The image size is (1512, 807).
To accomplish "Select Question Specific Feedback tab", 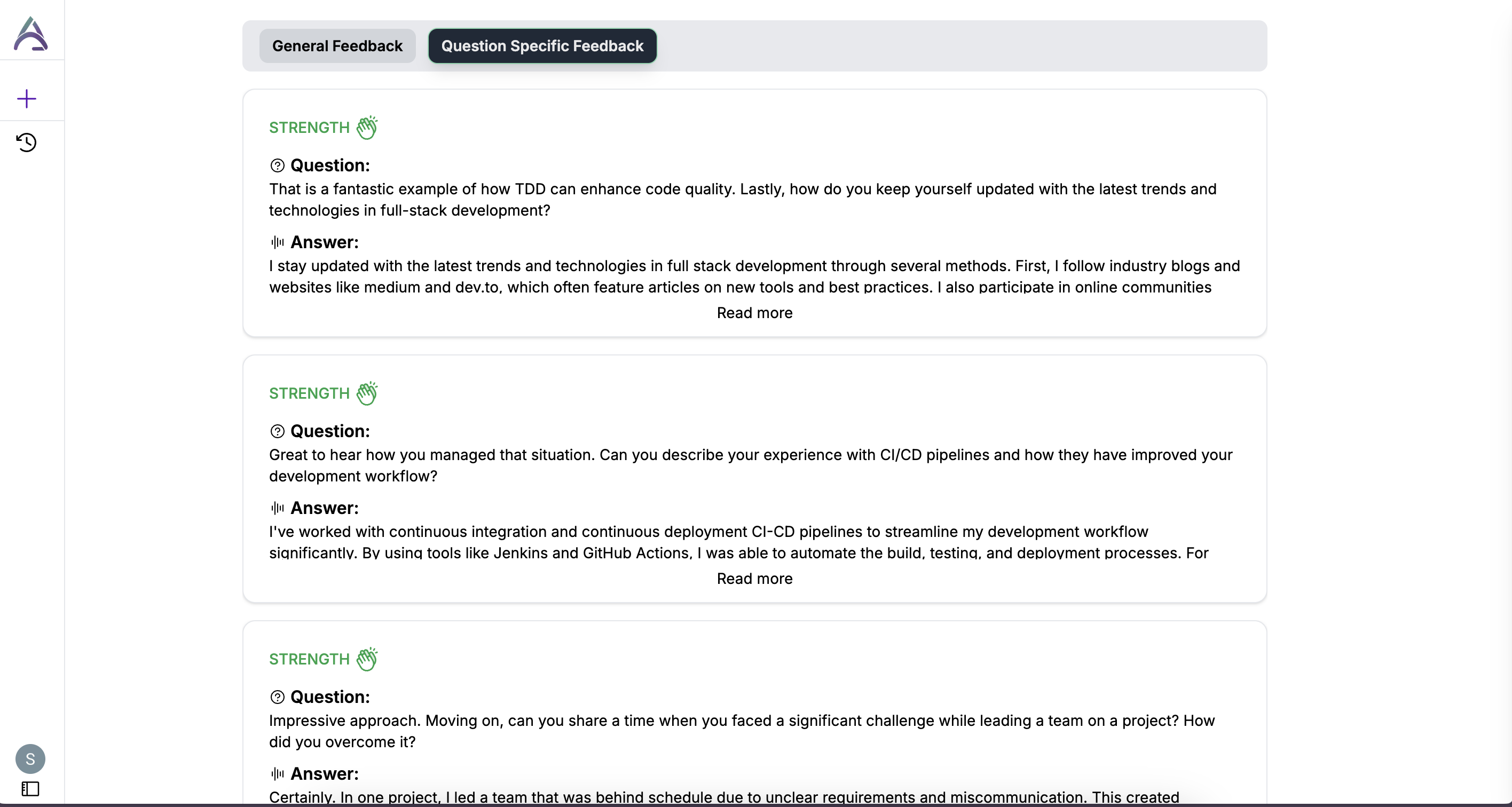I will click(x=542, y=46).
